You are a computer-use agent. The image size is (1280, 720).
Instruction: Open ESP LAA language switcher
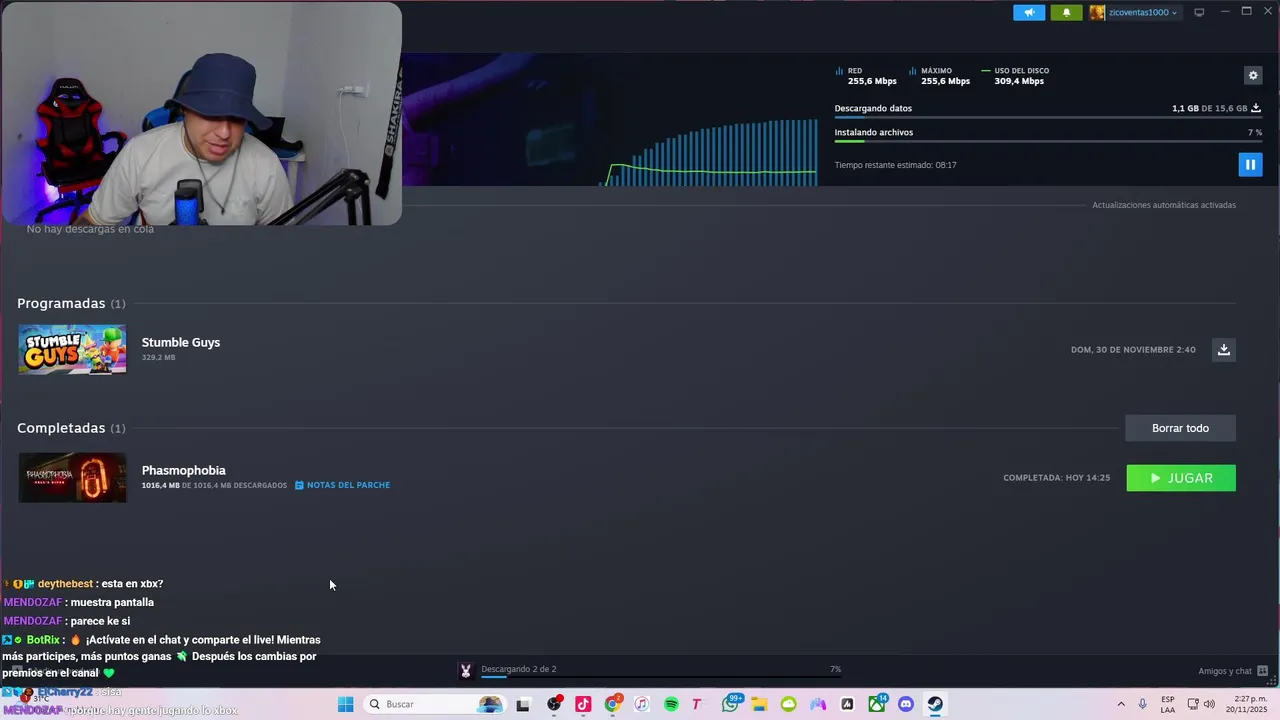point(1168,704)
